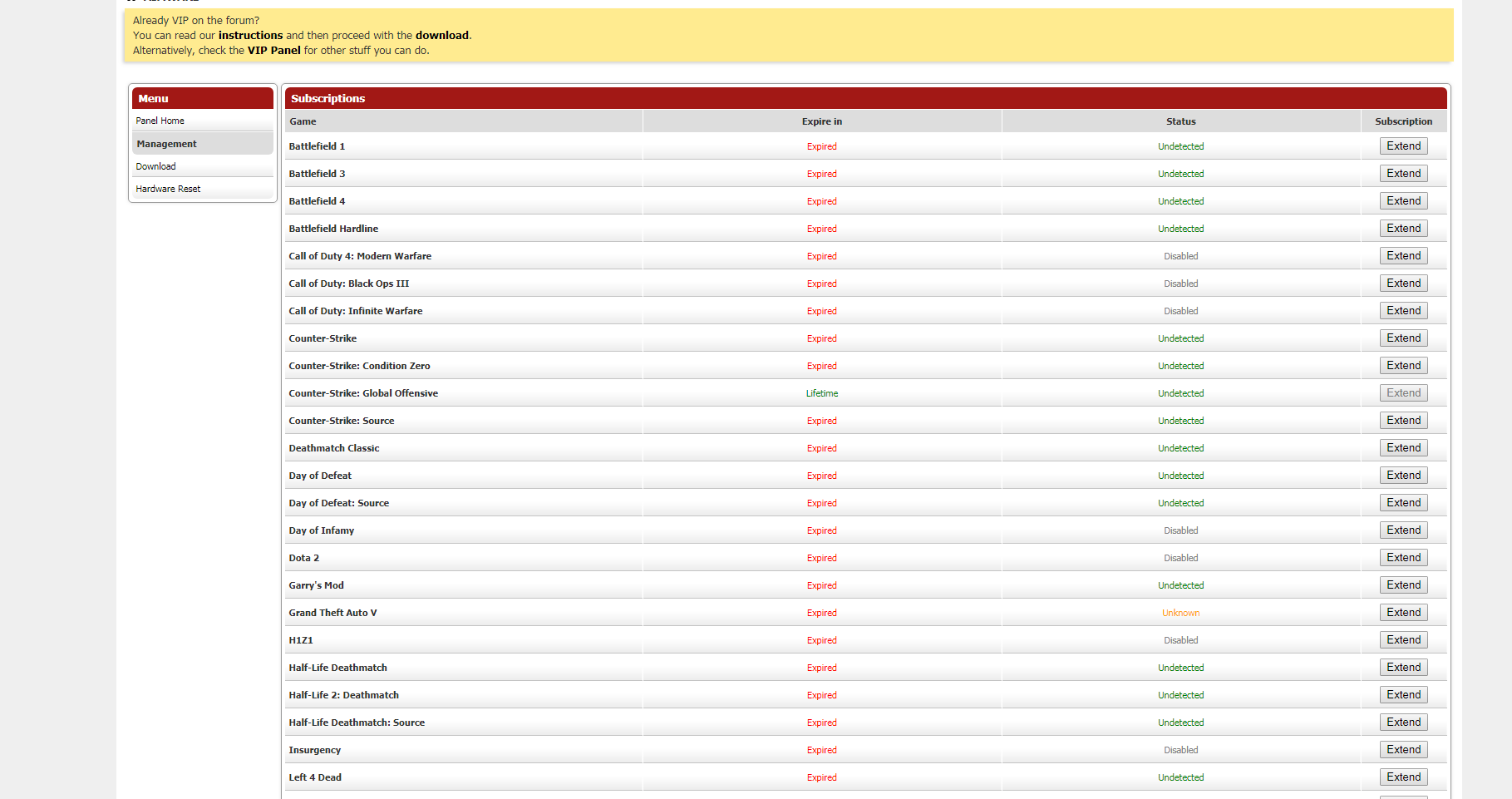
Task: Select the Battlefield 1 game name
Action: pos(317,146)
